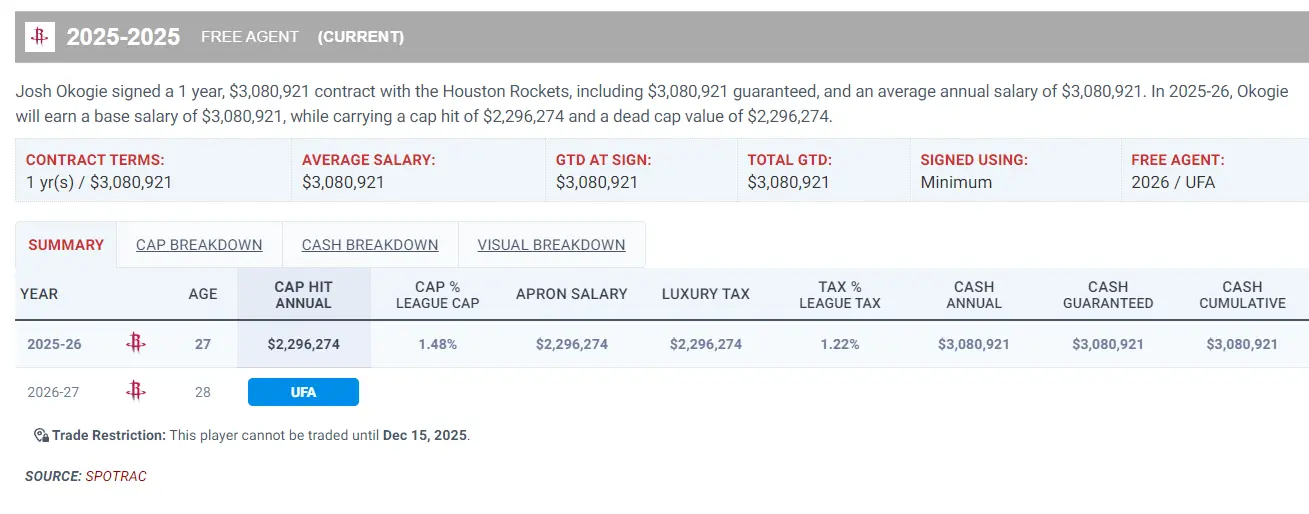This screenshot has height=514, width=1309.
Task: Click the Cap Hit Annual column header
Action: [x=304, y=294]
